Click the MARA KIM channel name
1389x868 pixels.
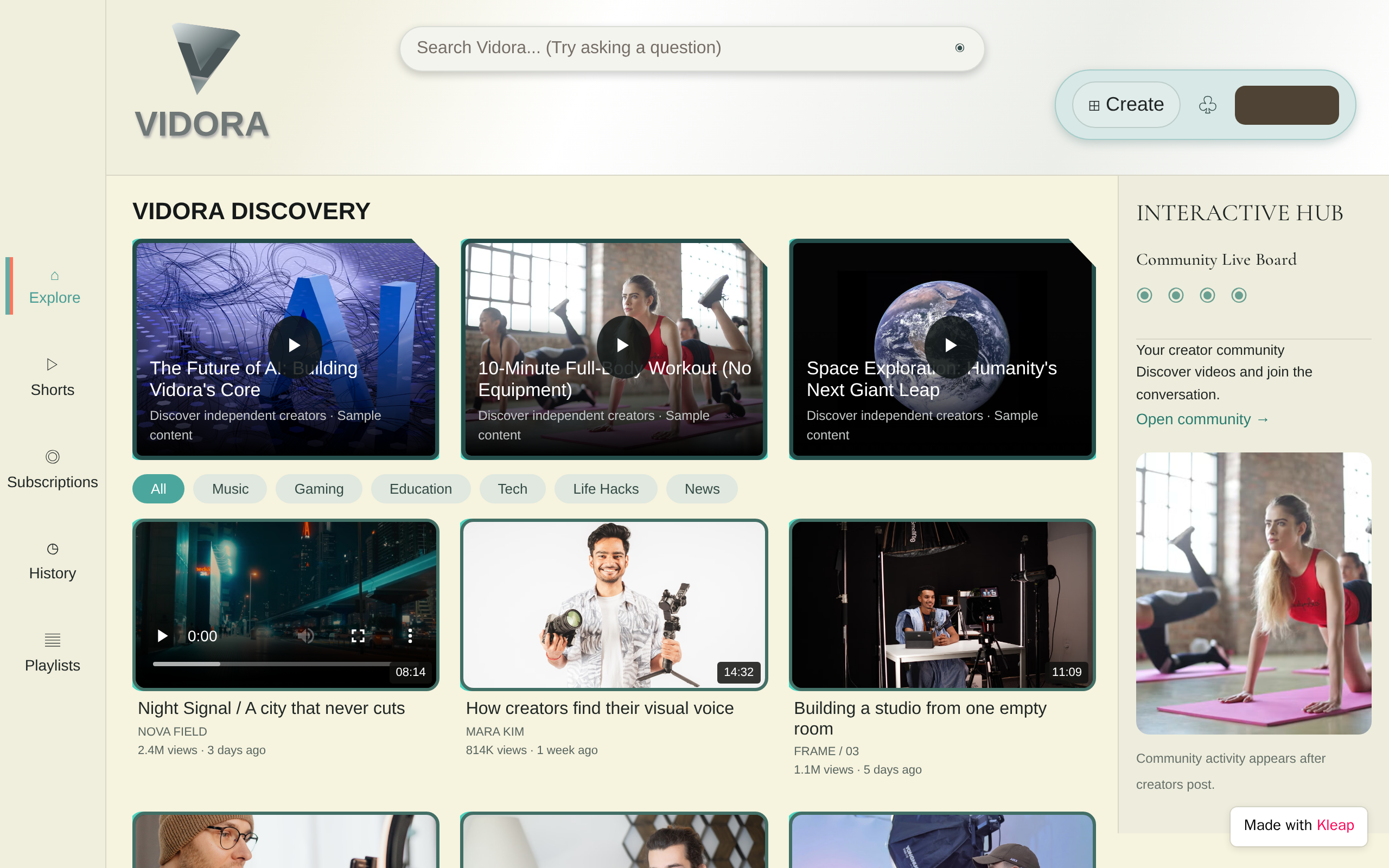(495, 731)
